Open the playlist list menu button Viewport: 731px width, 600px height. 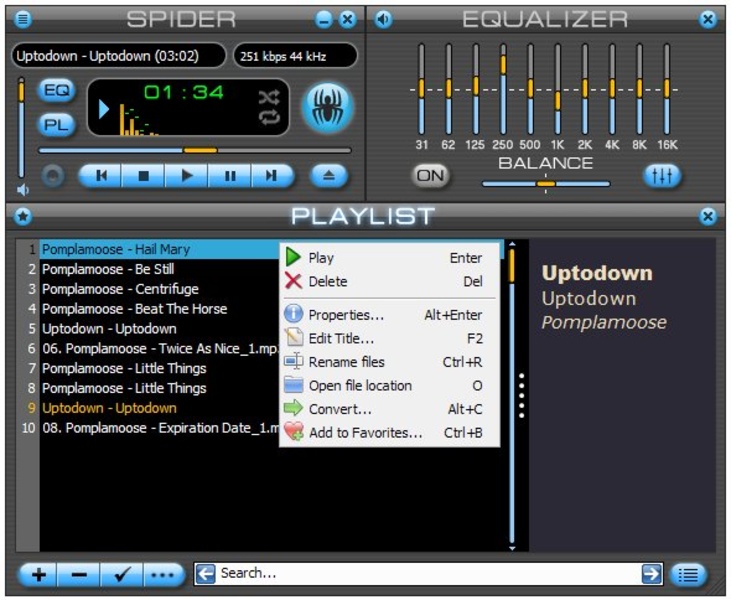[x=687, y=574]
